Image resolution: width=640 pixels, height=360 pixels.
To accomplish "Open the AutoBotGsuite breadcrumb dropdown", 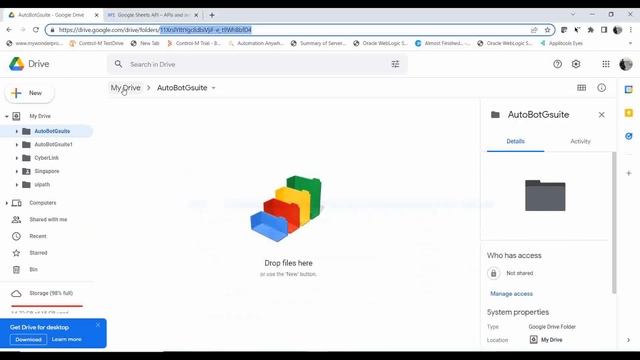I will click(x=213, y=88).
